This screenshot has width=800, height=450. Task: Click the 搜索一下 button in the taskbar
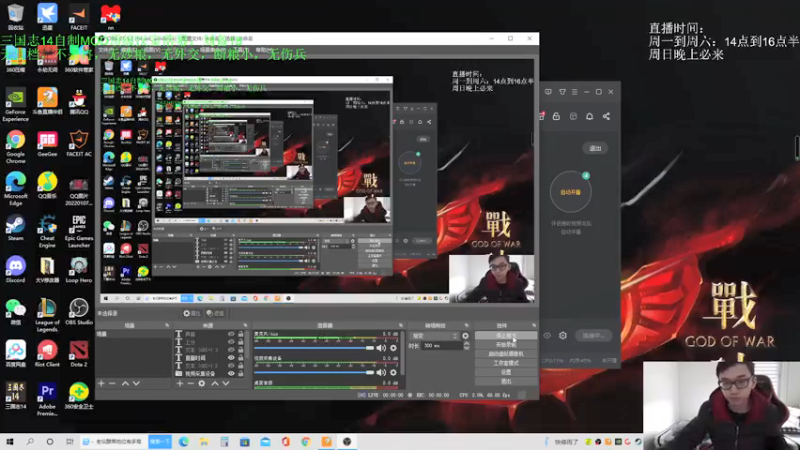160,442
